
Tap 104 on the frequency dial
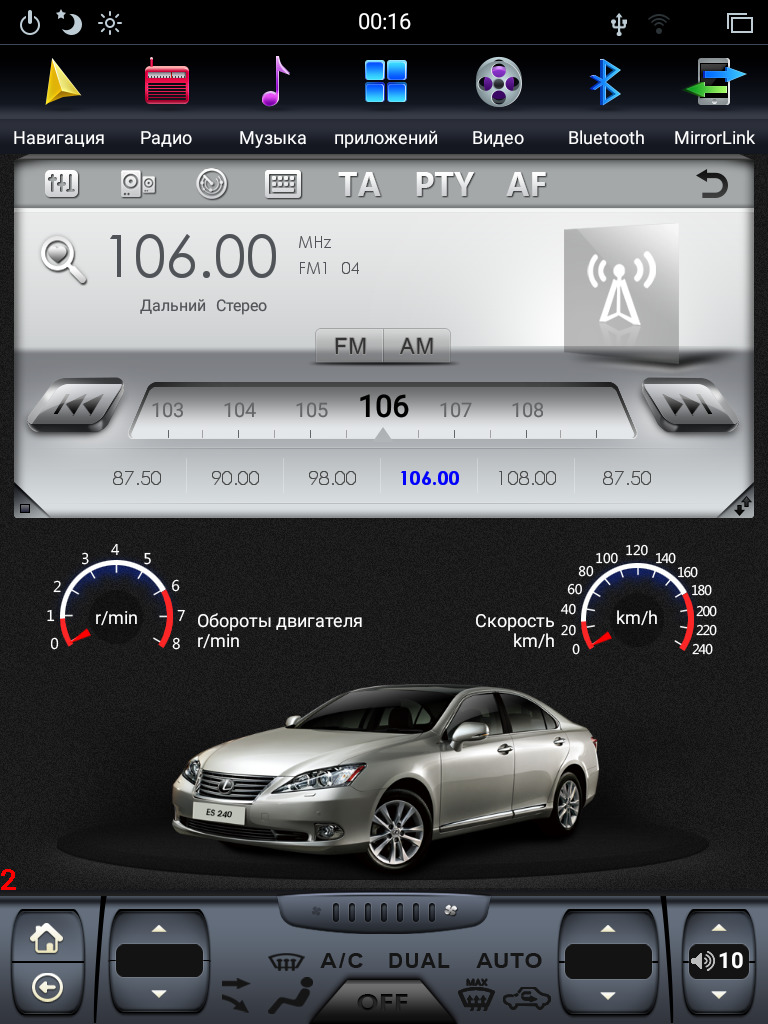(x=240, y=410)
